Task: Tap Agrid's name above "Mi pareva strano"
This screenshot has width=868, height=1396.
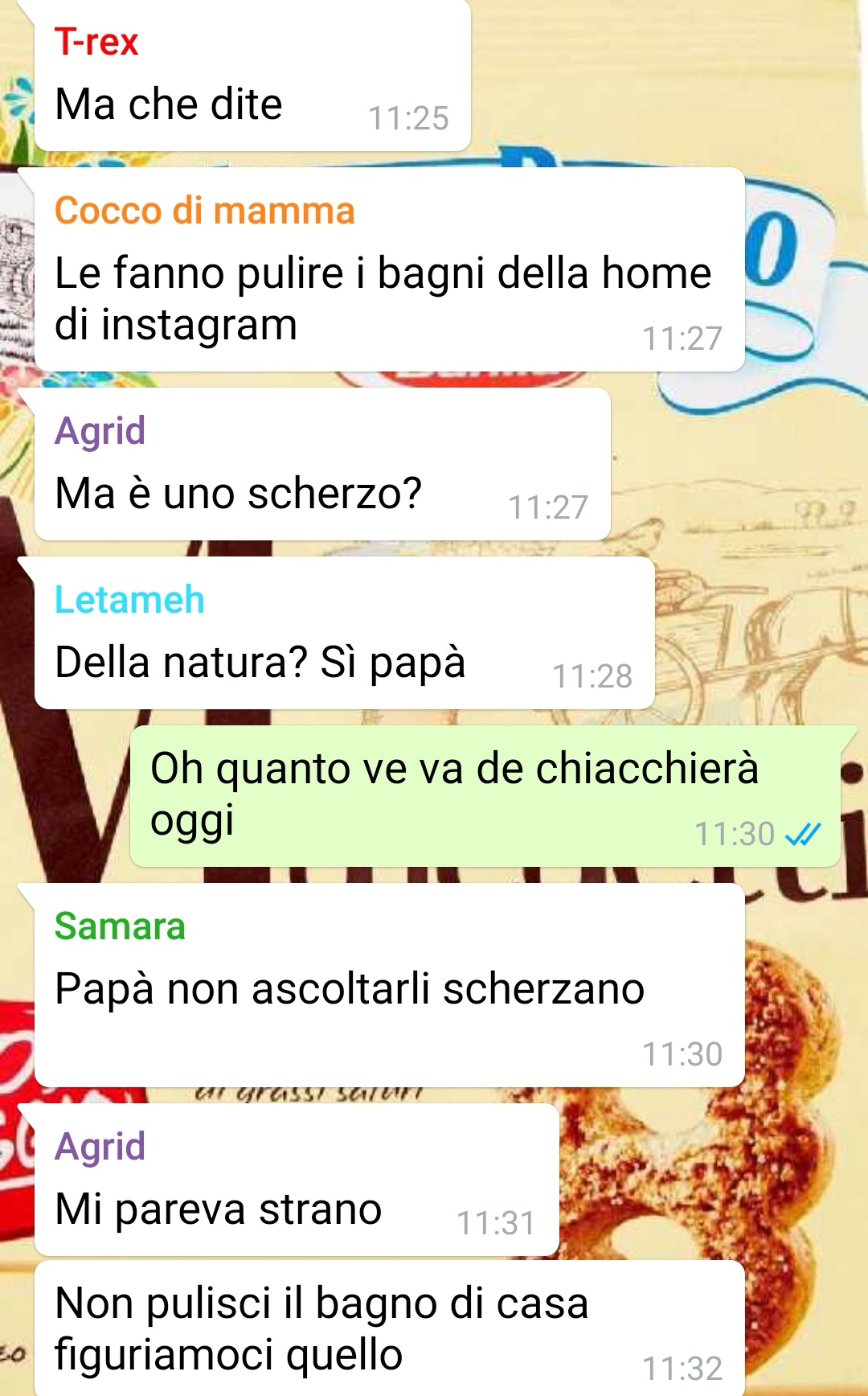Action: (x=100, y=1147)
